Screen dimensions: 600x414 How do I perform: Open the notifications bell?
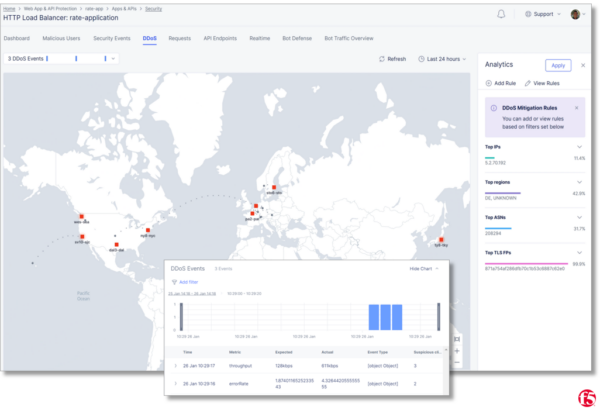click(529, 14)
